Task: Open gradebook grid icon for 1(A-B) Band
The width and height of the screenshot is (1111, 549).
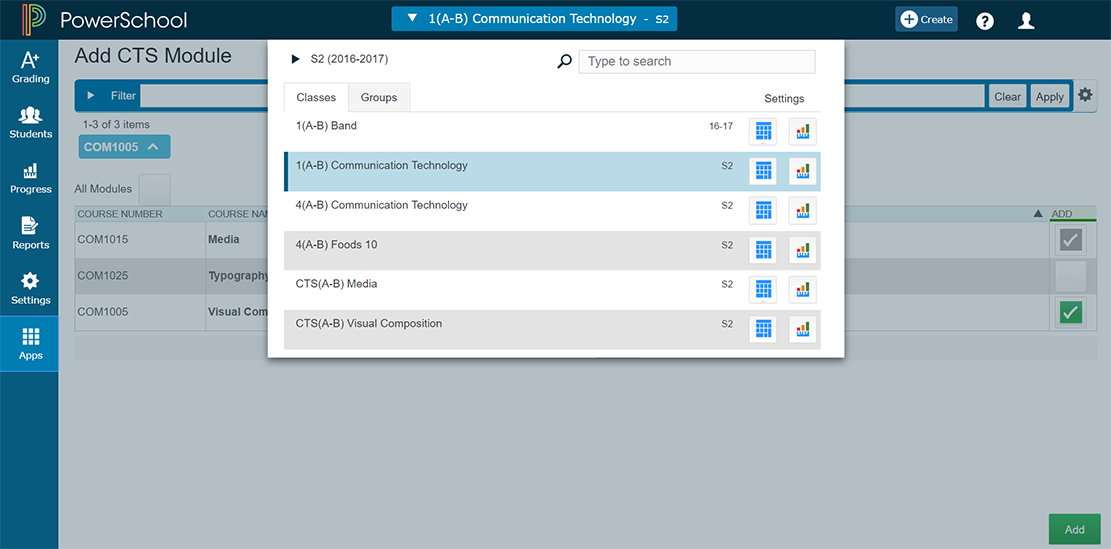Action: point(763,131)
